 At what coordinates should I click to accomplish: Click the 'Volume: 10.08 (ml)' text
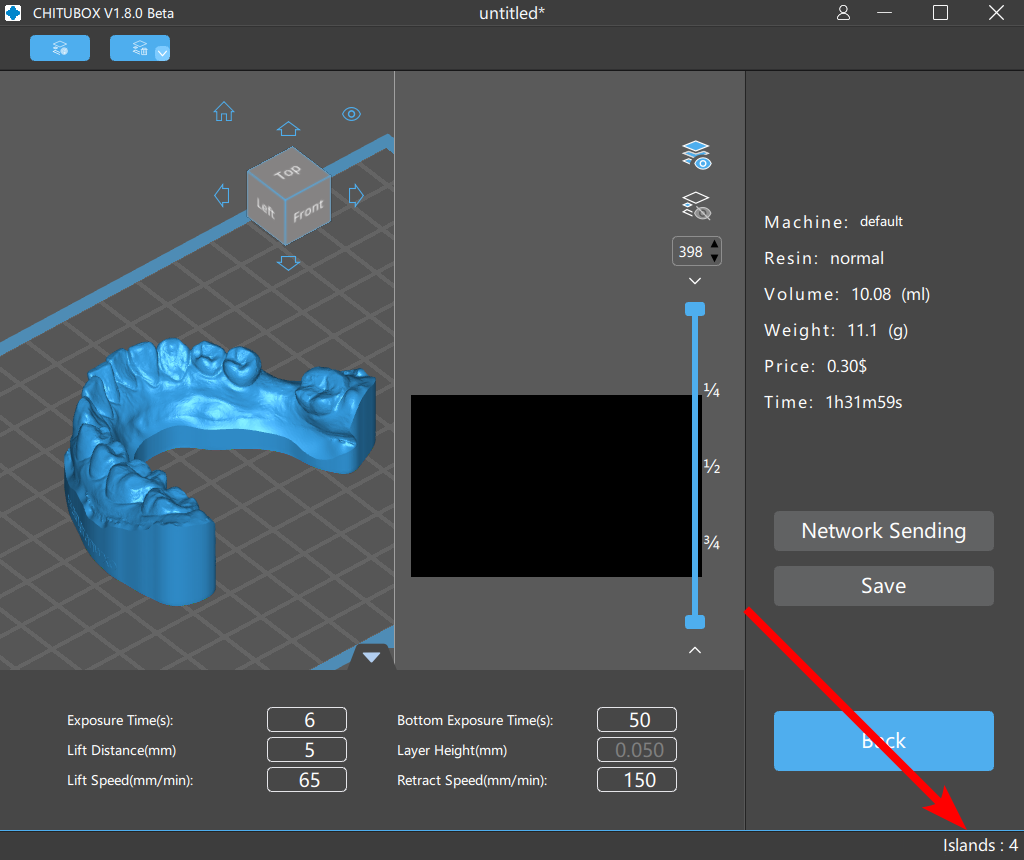(847, 295)
